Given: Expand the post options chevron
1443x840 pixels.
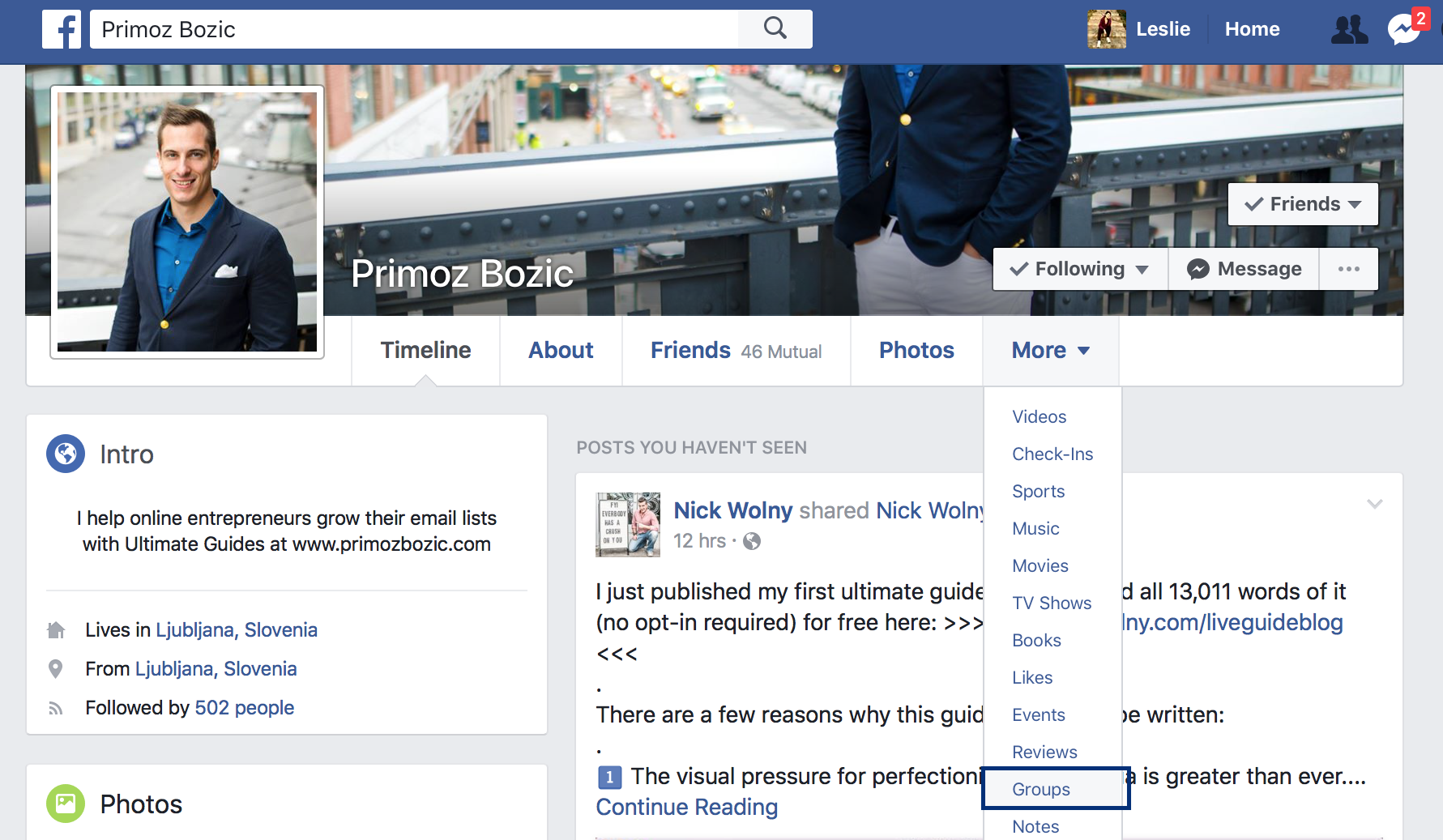Looking at the screenshot, I should (1375, 504).
